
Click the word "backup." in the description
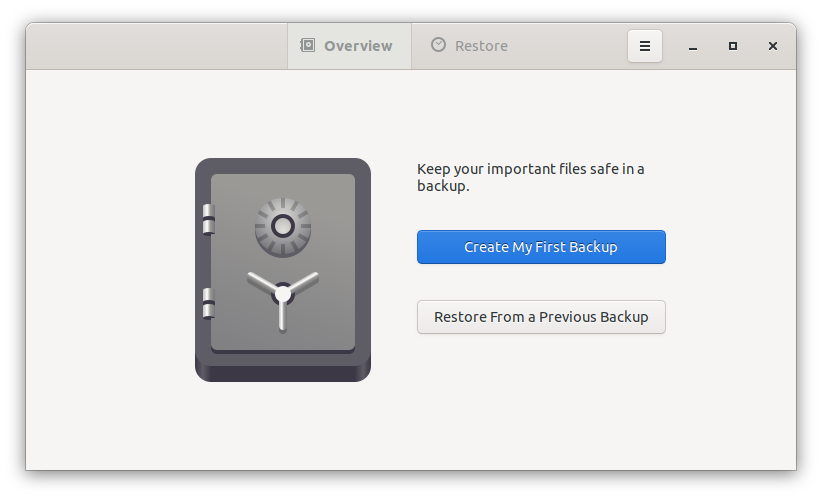click(443, 186)
